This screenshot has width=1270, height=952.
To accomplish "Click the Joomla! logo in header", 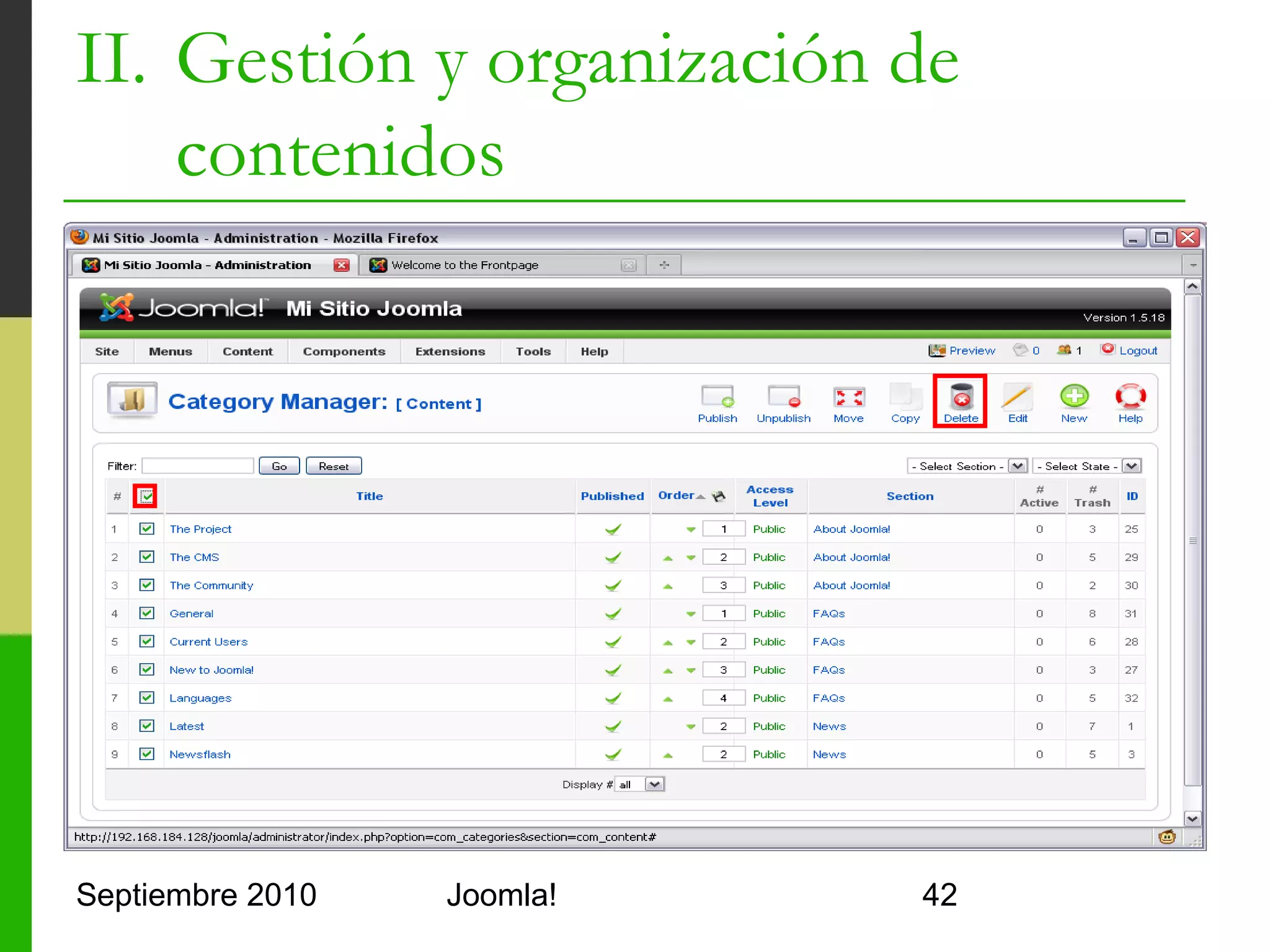I will [x=184, y=307].
